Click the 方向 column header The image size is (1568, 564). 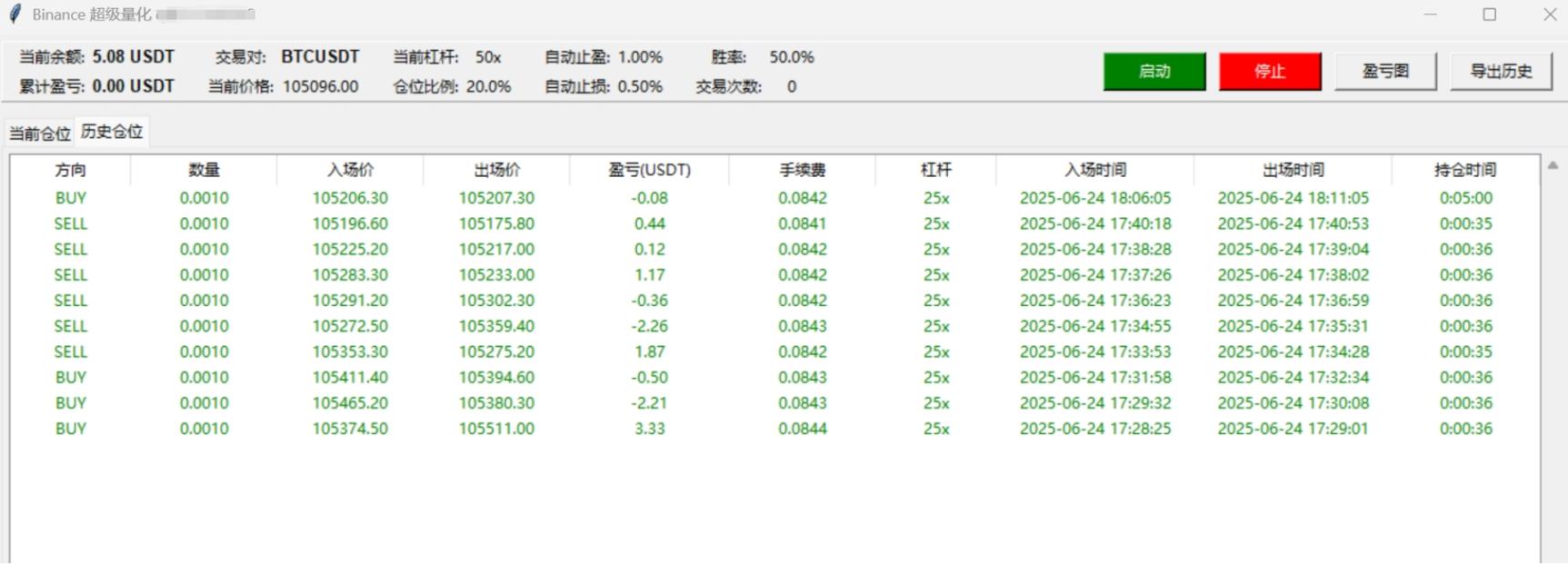(x=70, y=170)
